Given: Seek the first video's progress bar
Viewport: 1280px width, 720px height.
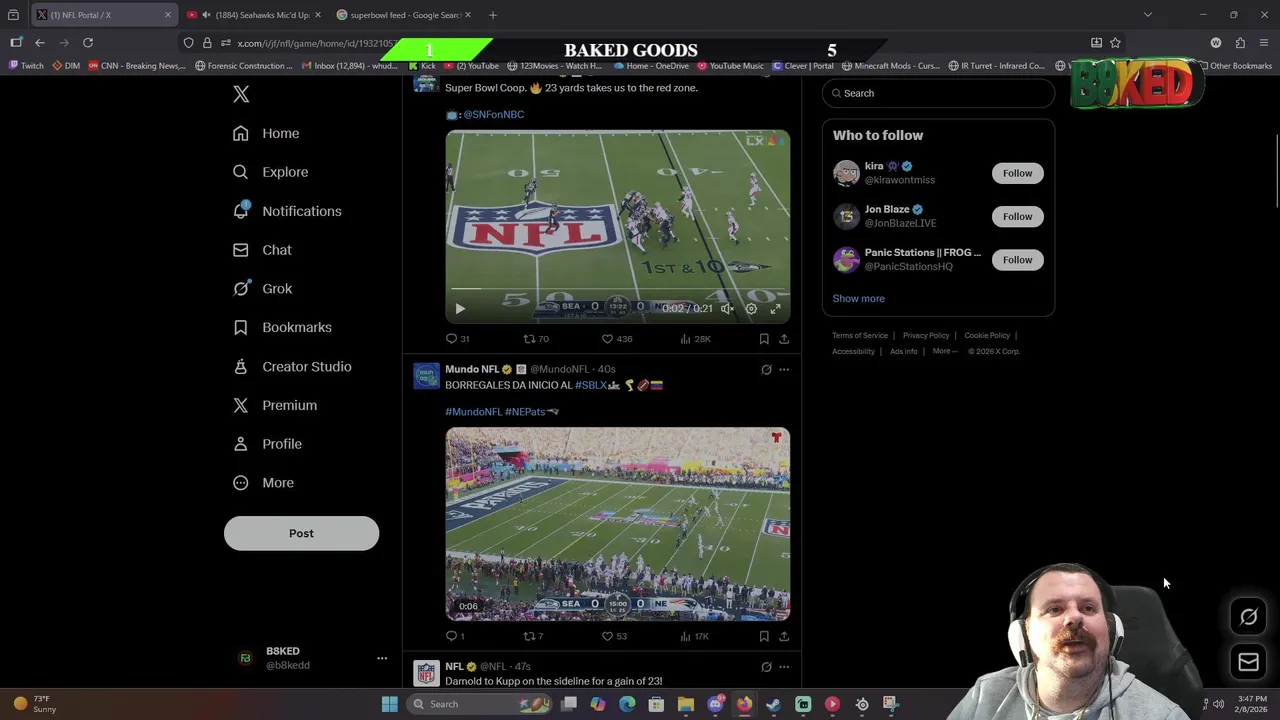Looking at the screenshot, I should tap(617, 290).
